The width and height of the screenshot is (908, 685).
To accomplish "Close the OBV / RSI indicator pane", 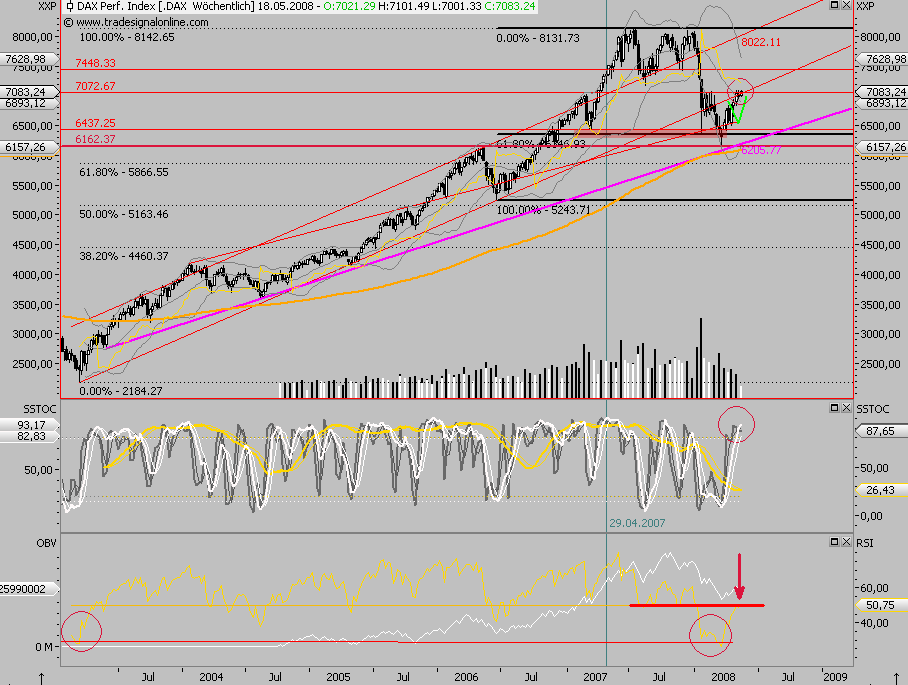I will point(846,541).
